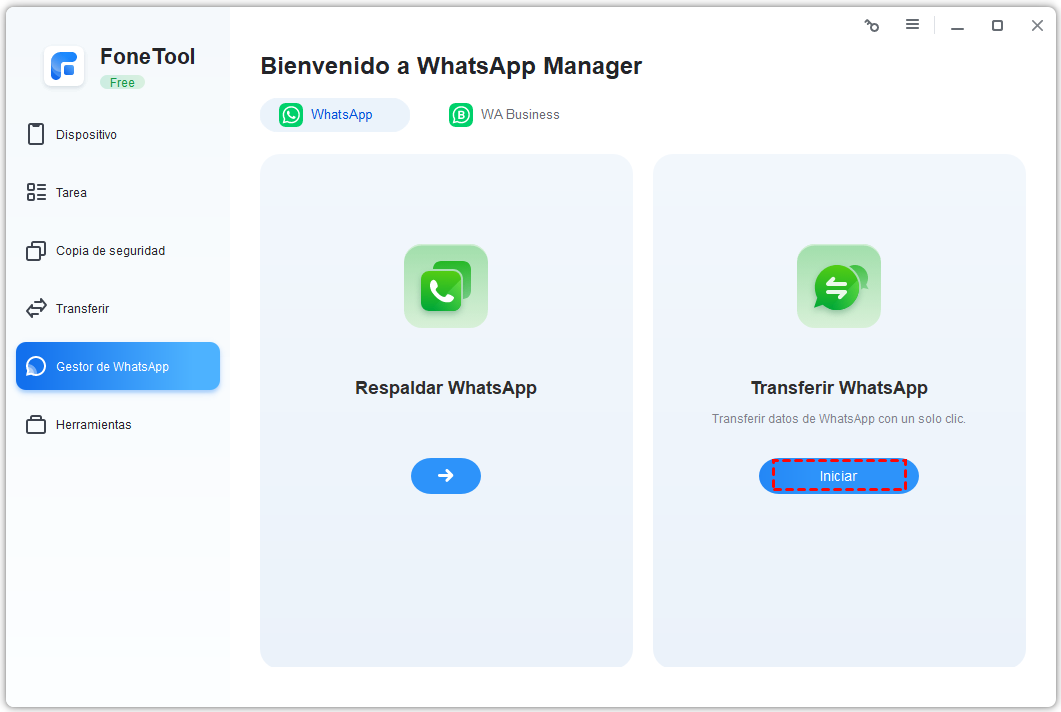Click the green Respaldar WhatsApp phone icon
The width and height of the screenshot is (1061, 712).
pos(446,286)
